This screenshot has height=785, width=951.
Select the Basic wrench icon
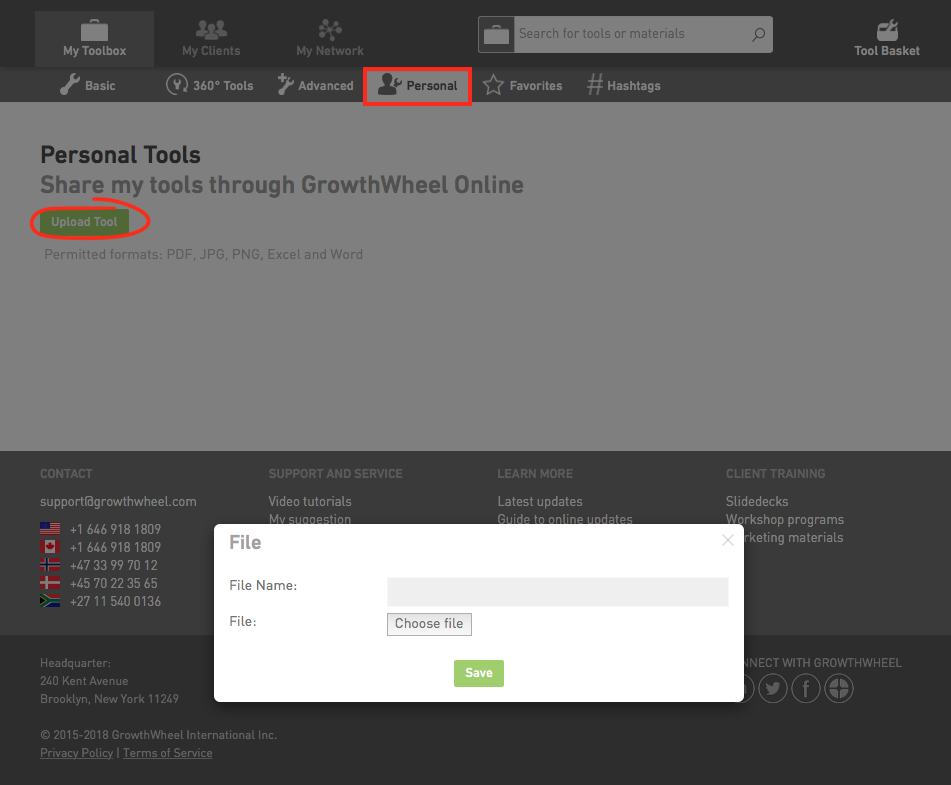pyautogui.click(x=69, y=85)
